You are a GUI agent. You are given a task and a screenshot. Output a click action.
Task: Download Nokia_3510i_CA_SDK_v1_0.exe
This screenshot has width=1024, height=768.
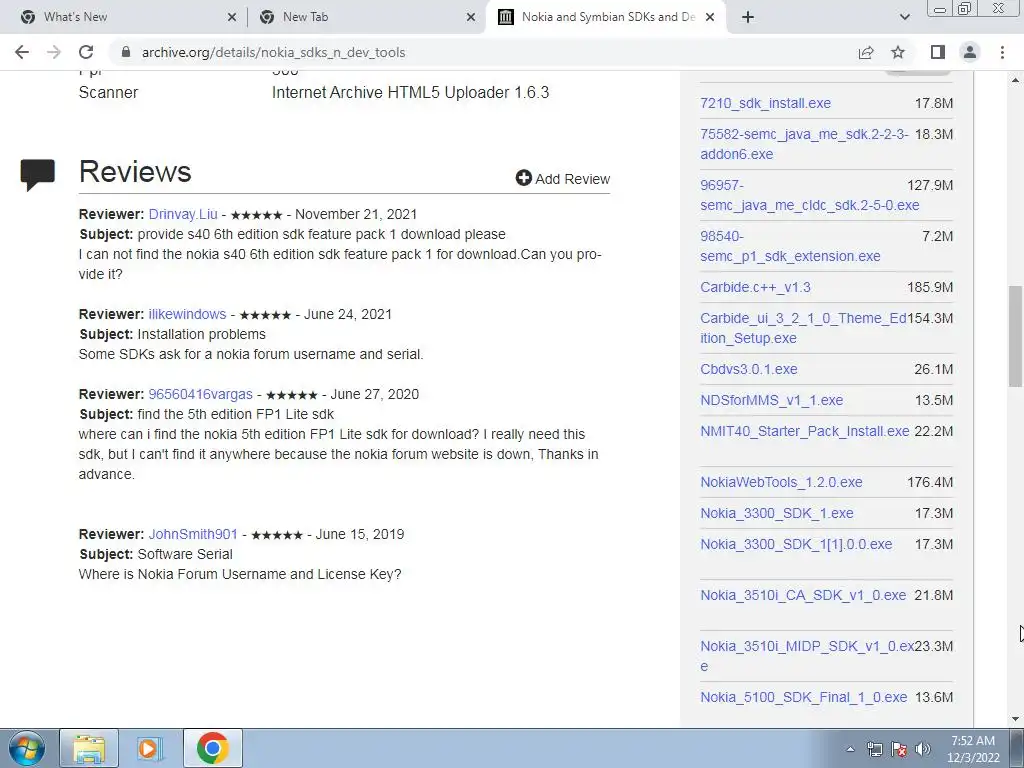[803, 595]
